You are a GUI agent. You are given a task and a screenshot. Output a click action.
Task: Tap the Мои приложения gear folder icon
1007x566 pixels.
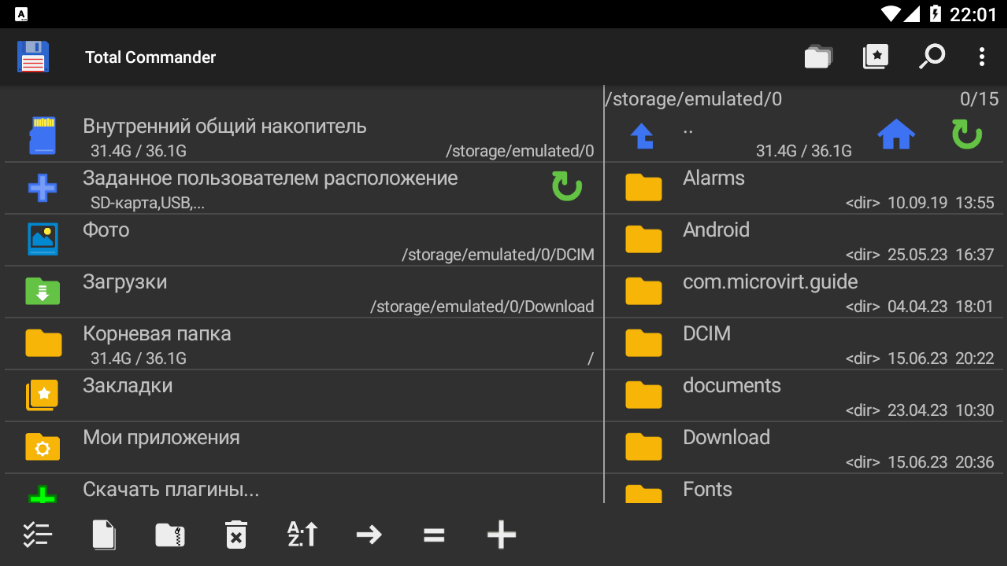pyautogui.click(x=42, y=447)
